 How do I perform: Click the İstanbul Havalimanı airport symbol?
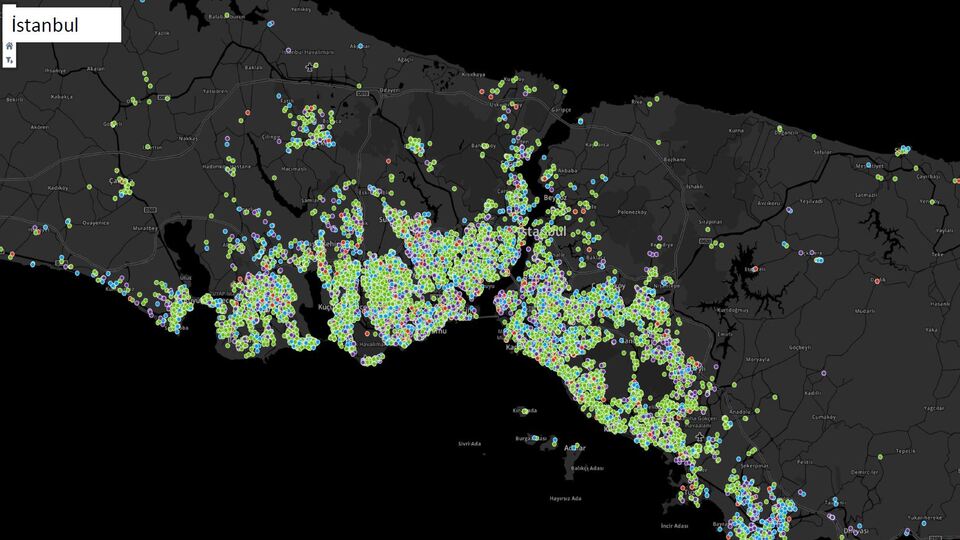coord(309,67)
